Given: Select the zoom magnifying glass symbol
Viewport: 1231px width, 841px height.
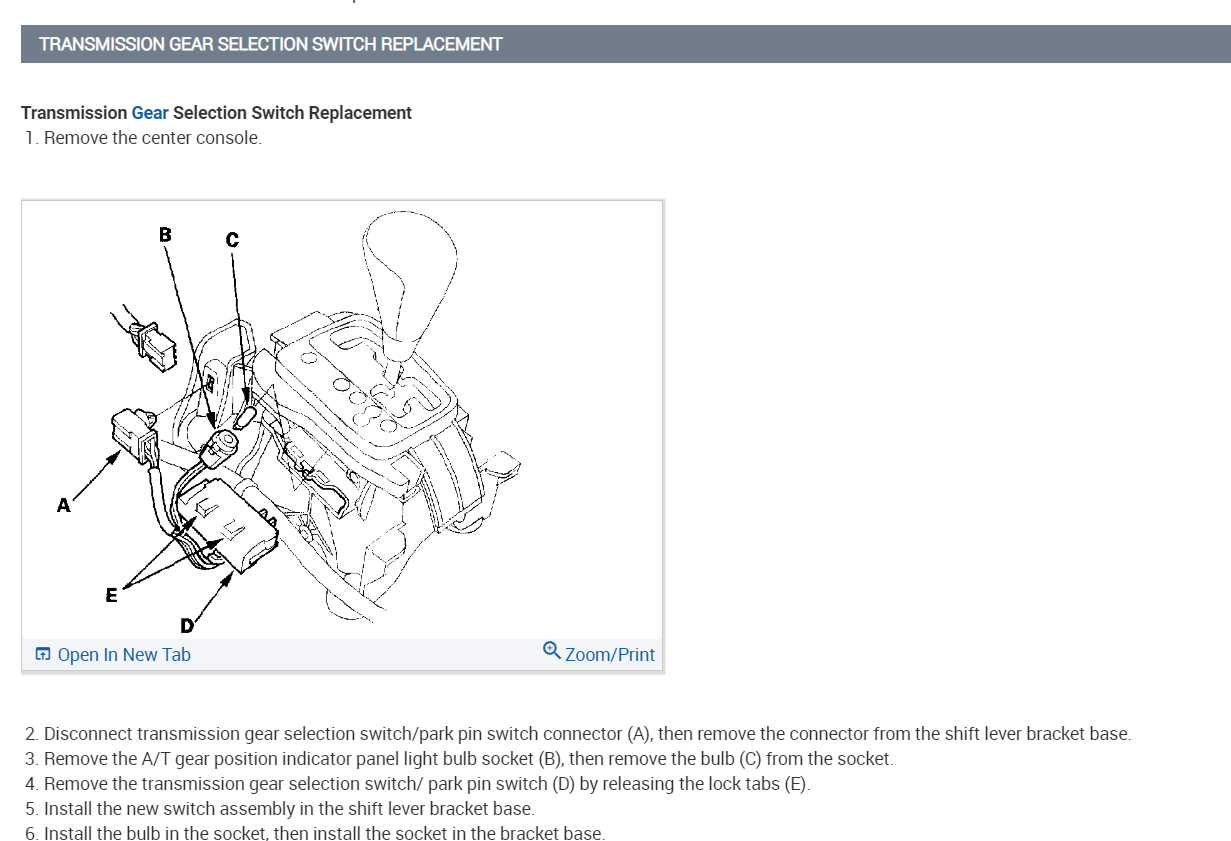Looking at the screenshot, I should (551, 653).
